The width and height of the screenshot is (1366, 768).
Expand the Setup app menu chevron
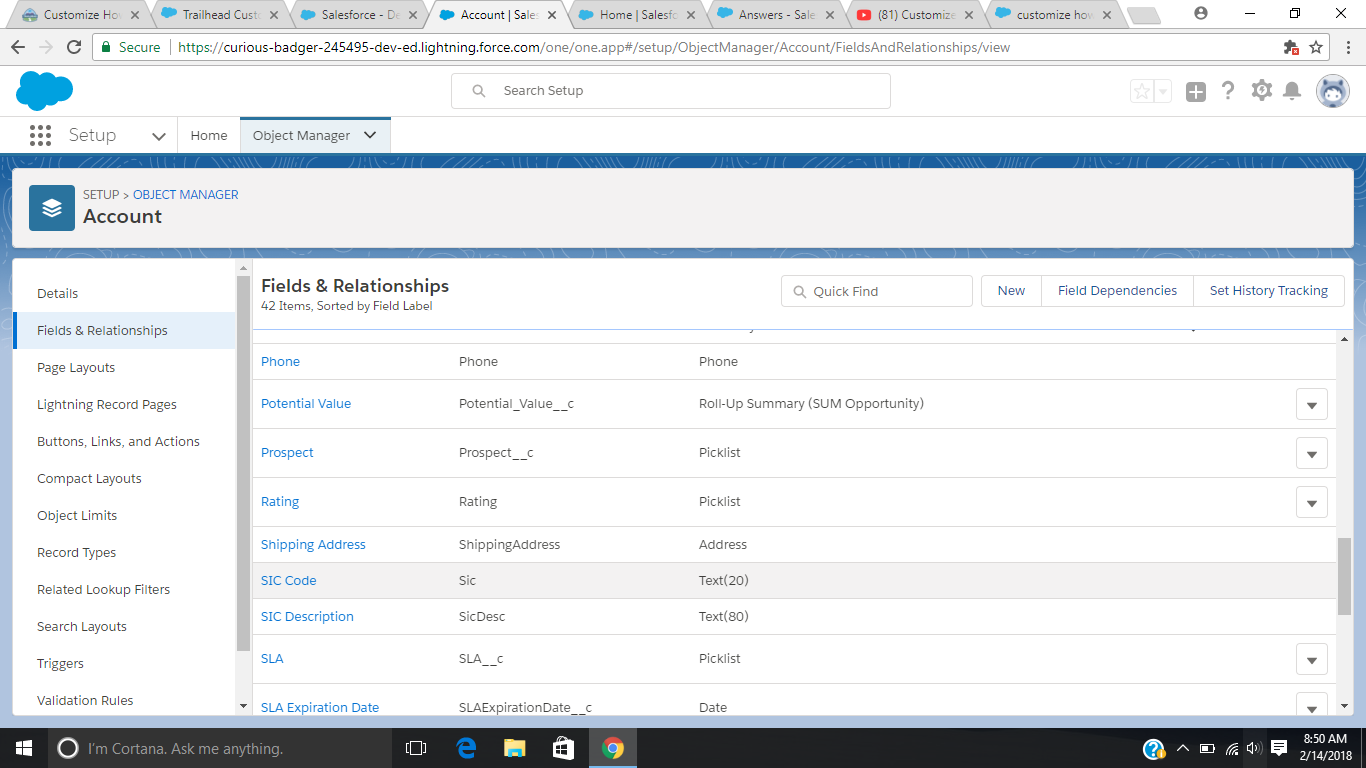158,136
